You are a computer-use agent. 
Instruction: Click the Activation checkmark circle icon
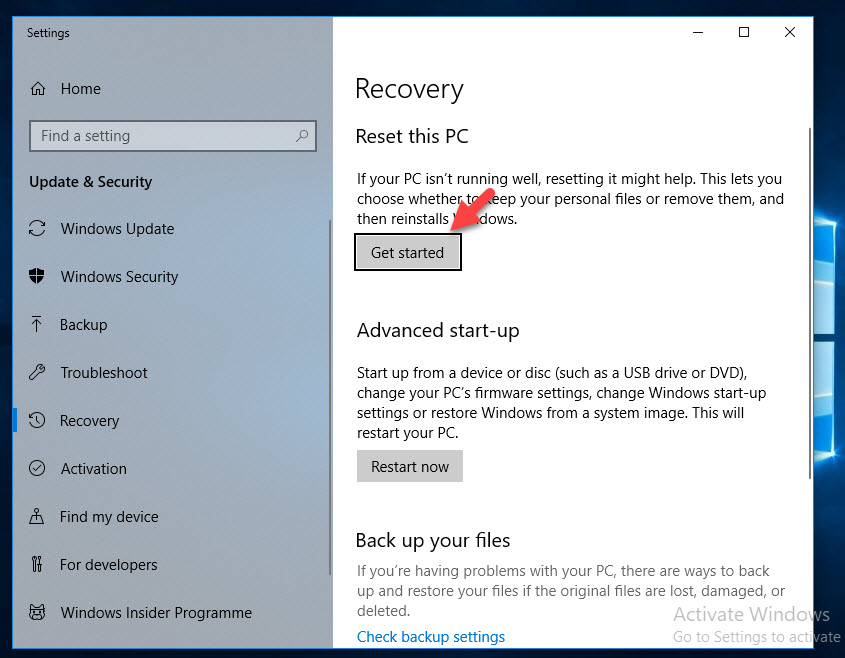pyautogui.click(x=37, y=468)
